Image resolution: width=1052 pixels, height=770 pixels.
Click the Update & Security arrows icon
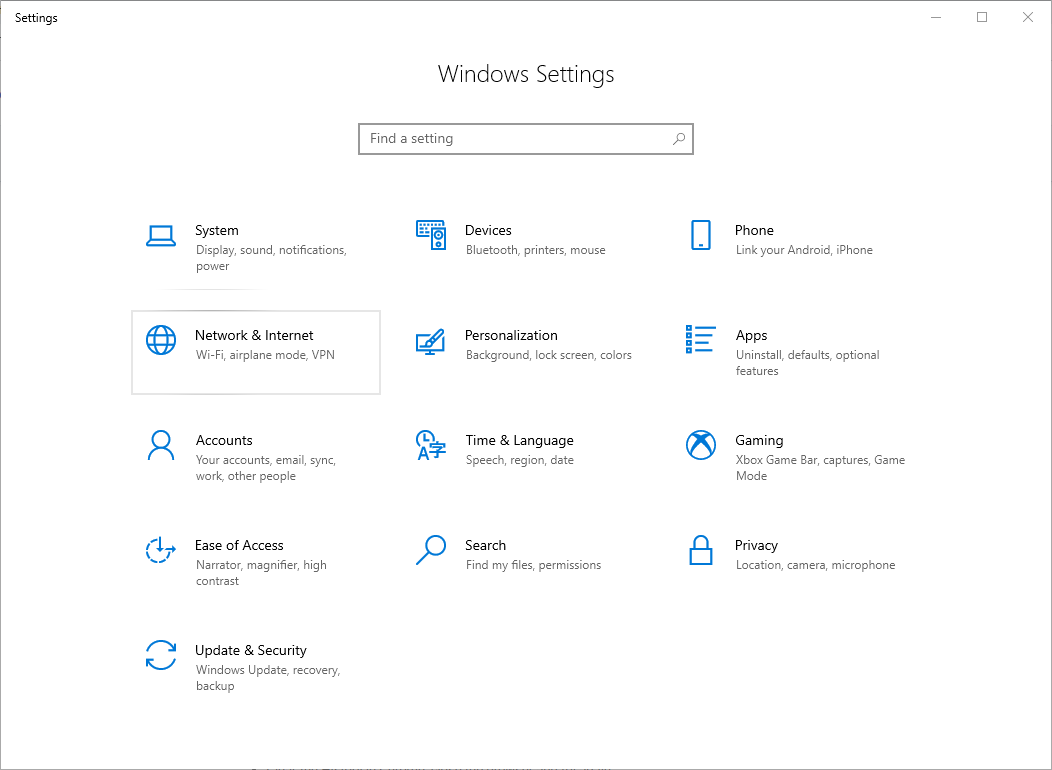coord(161,655)
